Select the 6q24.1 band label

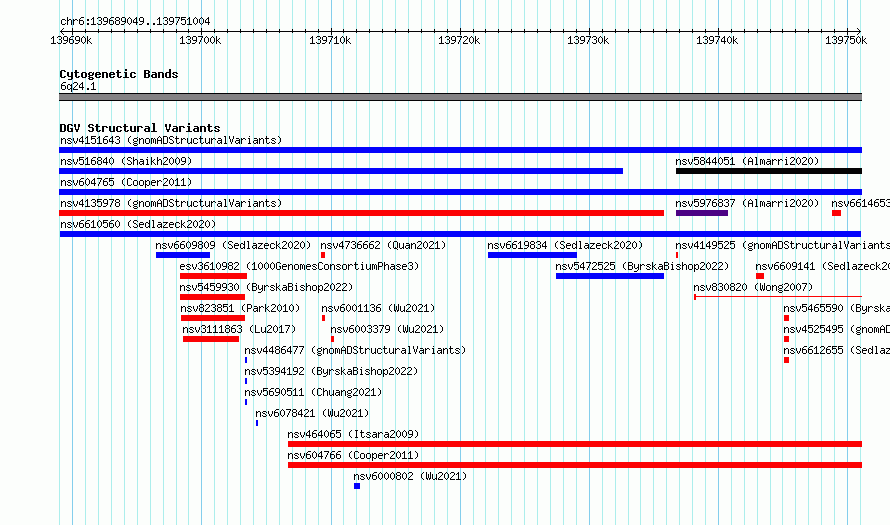click(78, 86)
